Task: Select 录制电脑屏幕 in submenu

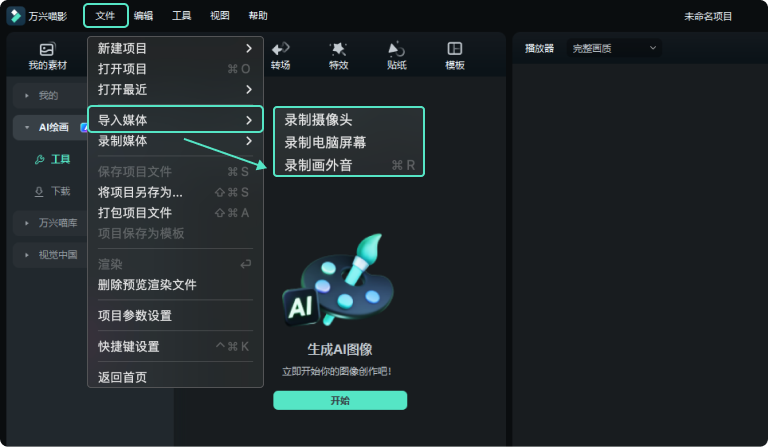Action: [x=349, y=142]
